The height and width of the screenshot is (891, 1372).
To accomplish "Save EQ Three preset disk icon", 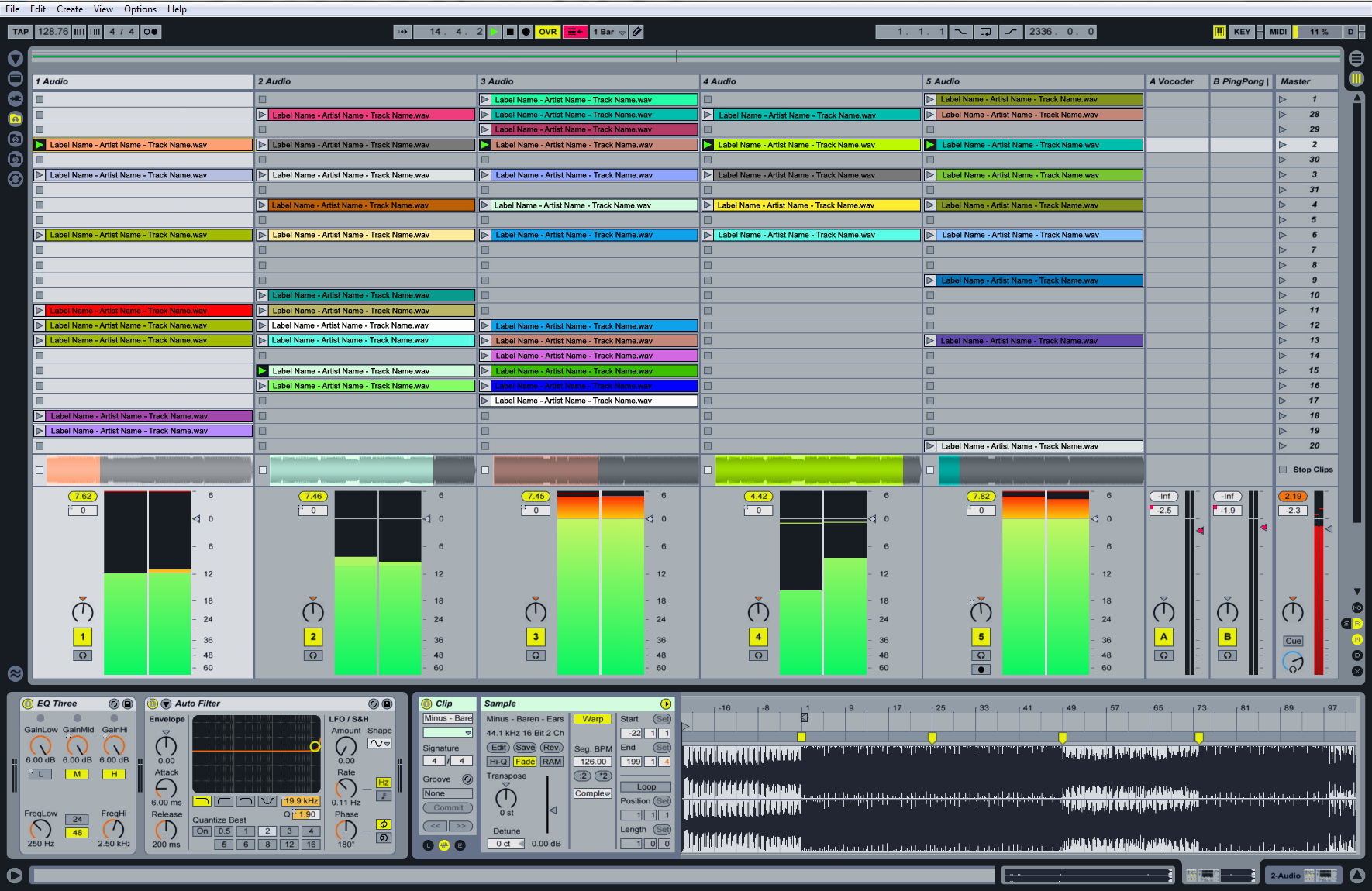I will 128,704.
